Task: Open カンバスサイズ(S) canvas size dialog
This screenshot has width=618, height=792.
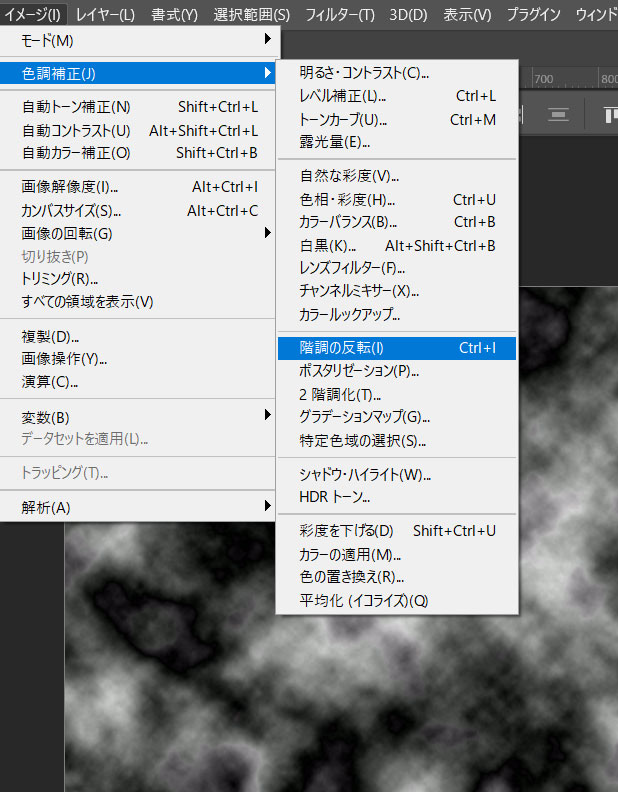Action: tap(71, 210)
